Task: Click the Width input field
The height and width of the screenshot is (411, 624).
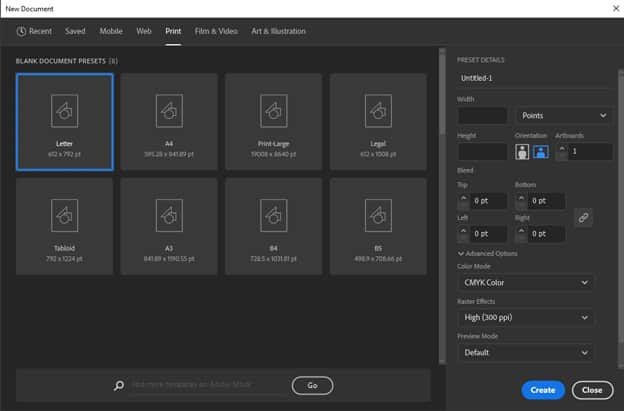Action: (482, 116)
